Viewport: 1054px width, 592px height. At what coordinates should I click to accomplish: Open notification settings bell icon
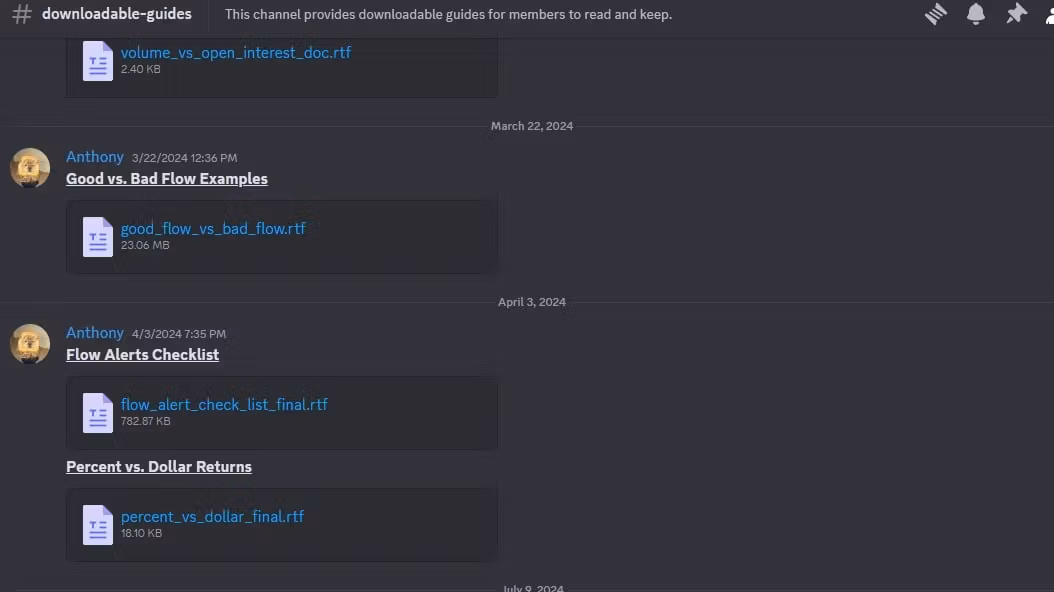pyautogui.click(x=975, y=14)
